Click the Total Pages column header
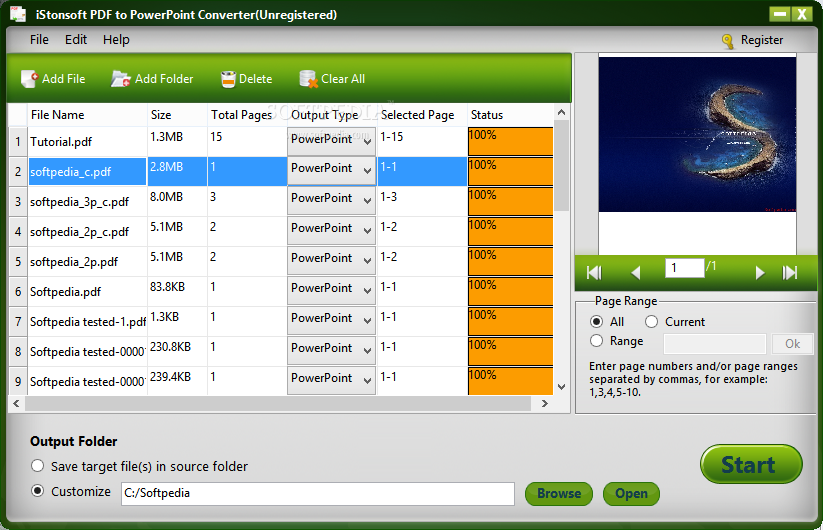This screenshot has width=823, height=530. tap(247, 115)
